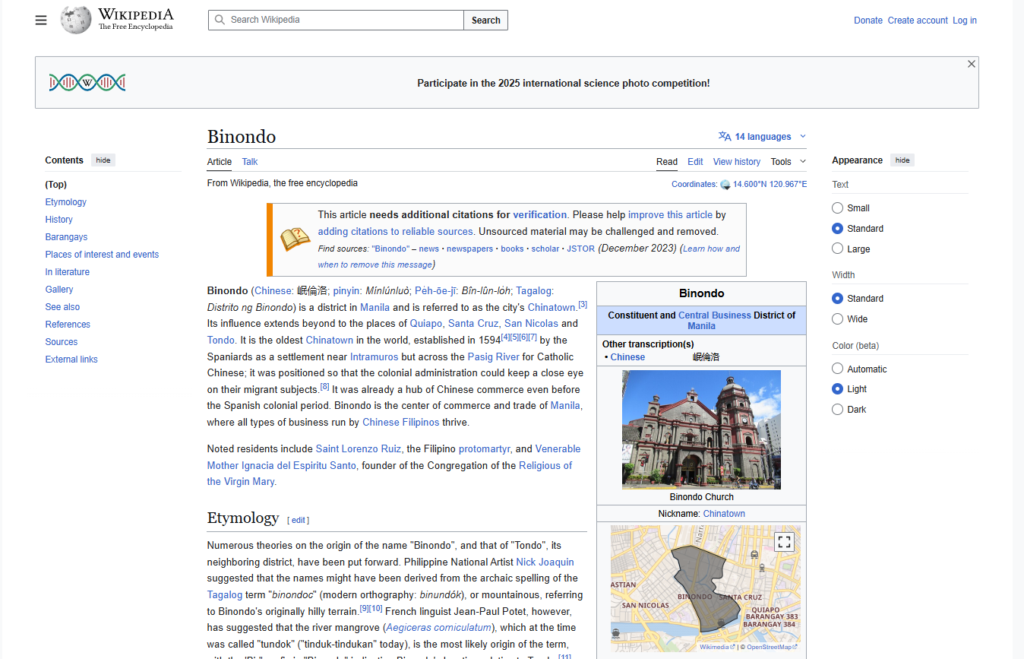Switch to the Talk tab
Viewport: 1024px width, 659px height.
[249, 162]
